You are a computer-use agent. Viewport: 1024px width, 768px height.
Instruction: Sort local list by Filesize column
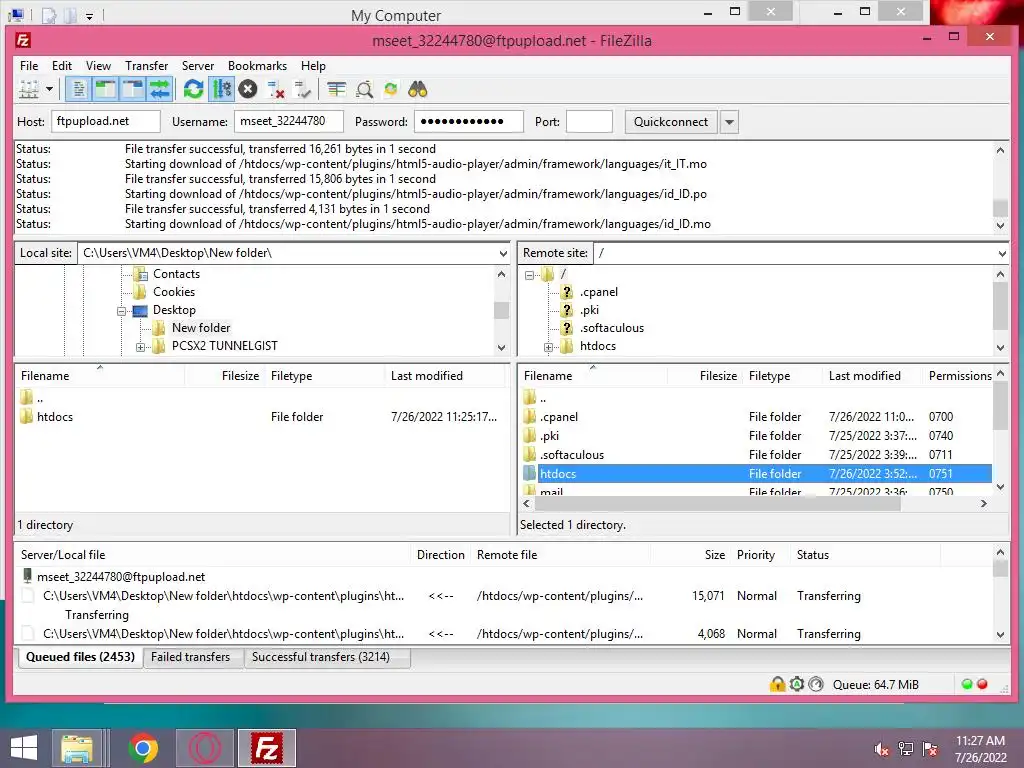tap(225, 376)
